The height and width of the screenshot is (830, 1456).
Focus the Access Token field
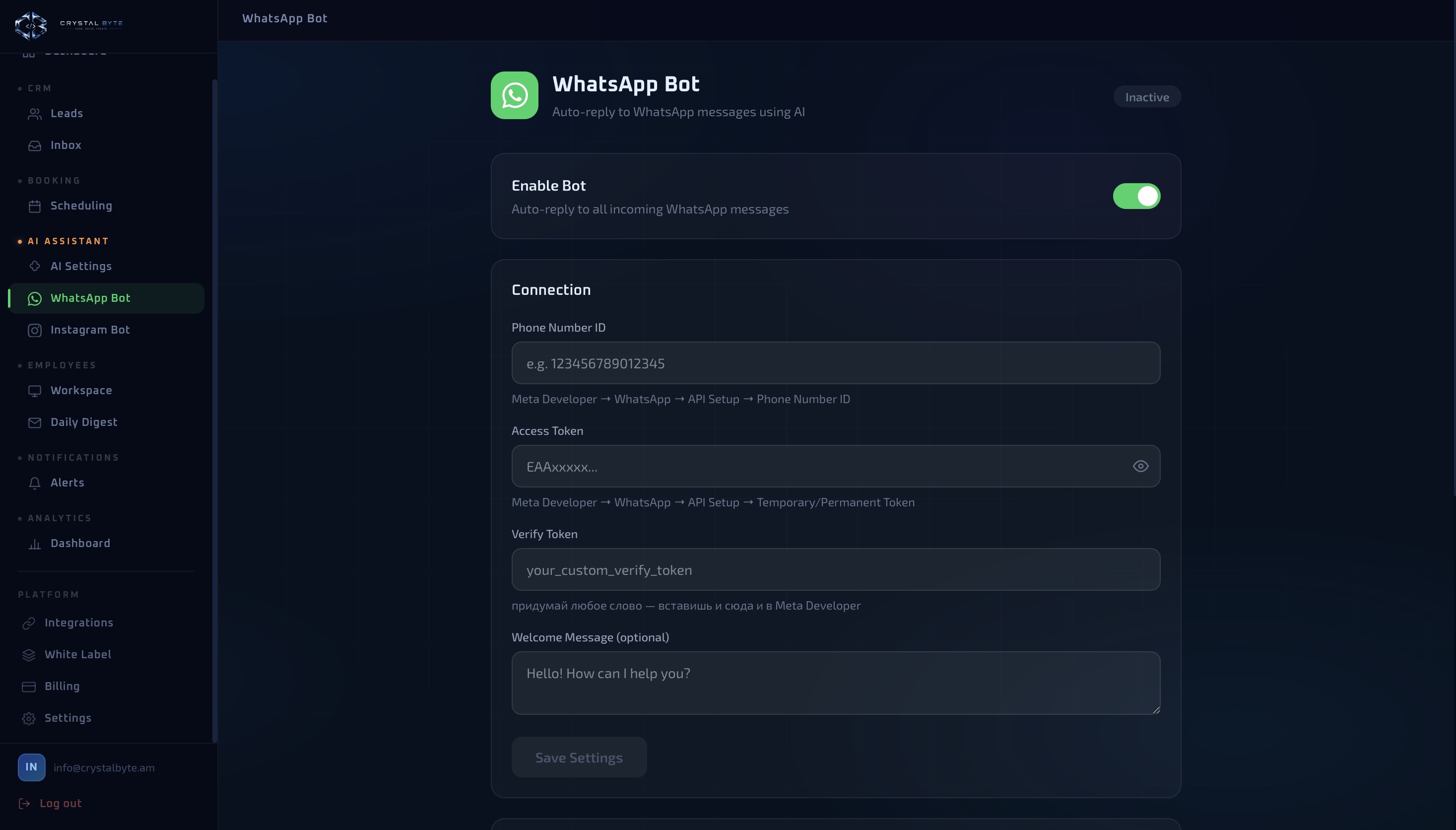835,466
